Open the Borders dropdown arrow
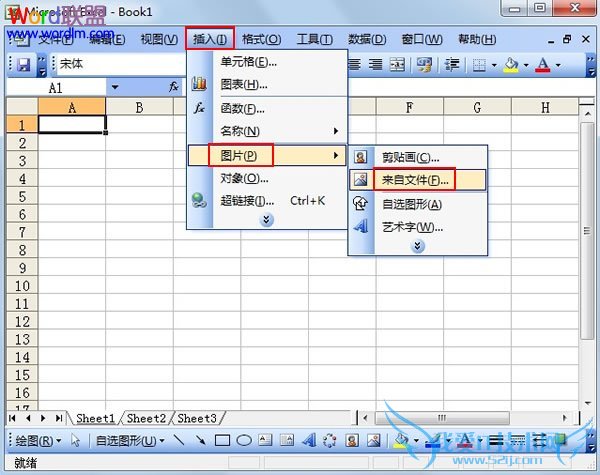The height and width of the screenshot is (475, 600). 494,65
